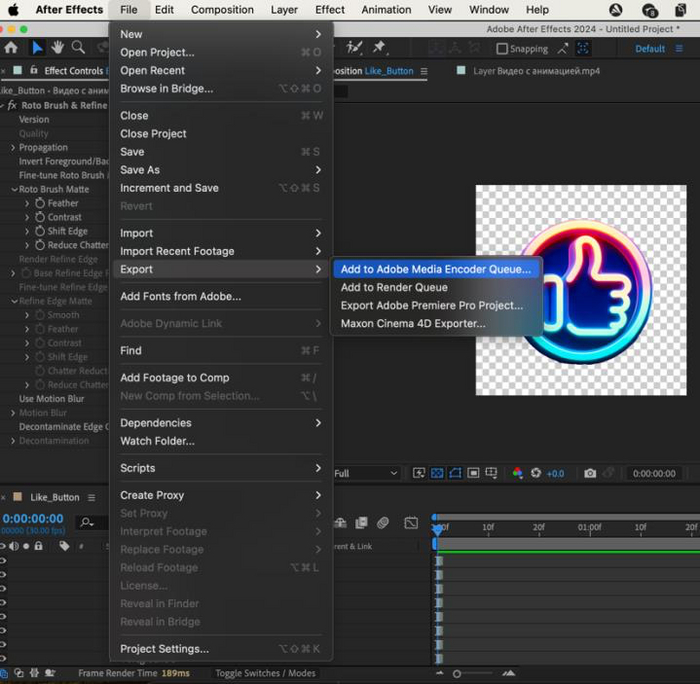This screenshot has width=700, height=684.
Task: Click the Motion Blur enable icon in timeline
Action: [x=383, y=522]
